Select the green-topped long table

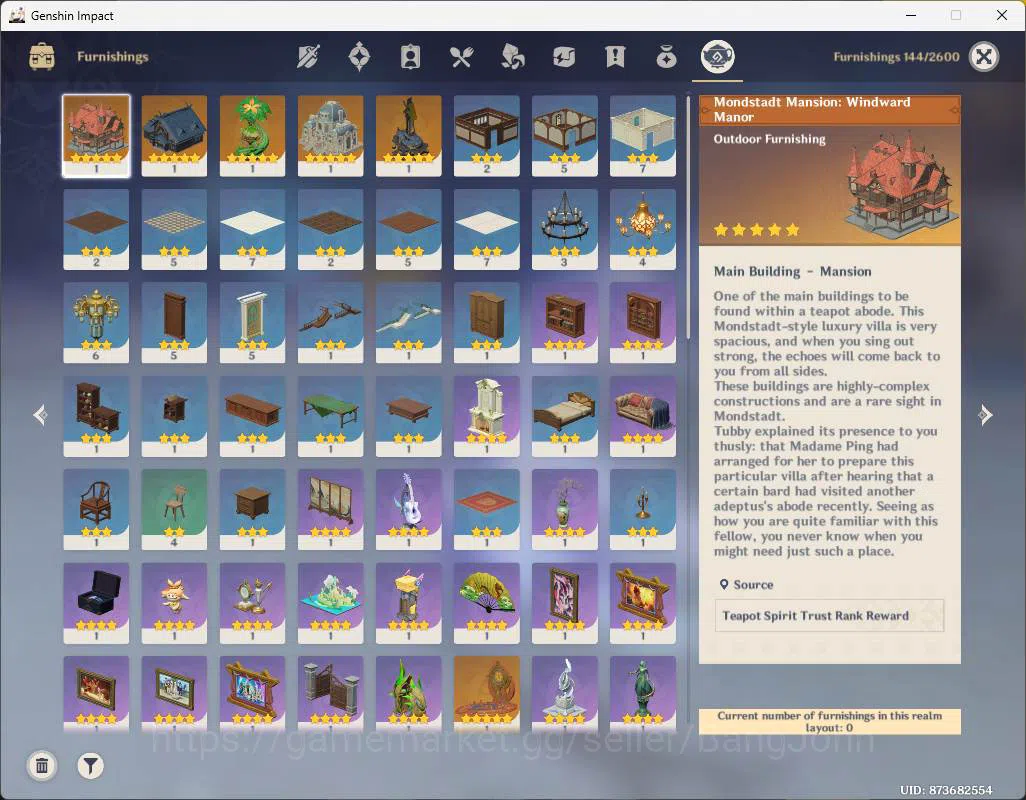coord(330,416)
